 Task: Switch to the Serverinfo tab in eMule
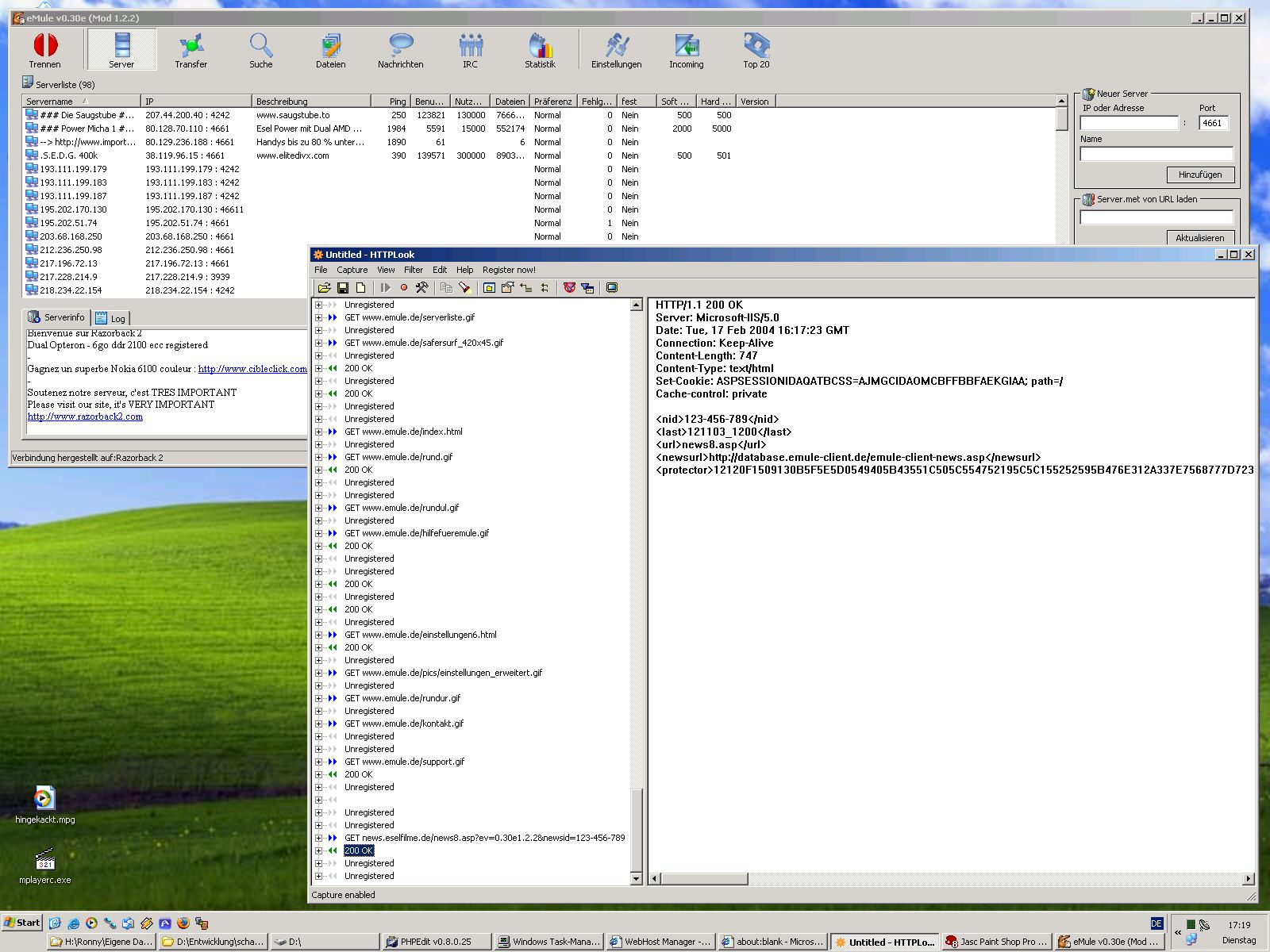click(x=56, y=317)
